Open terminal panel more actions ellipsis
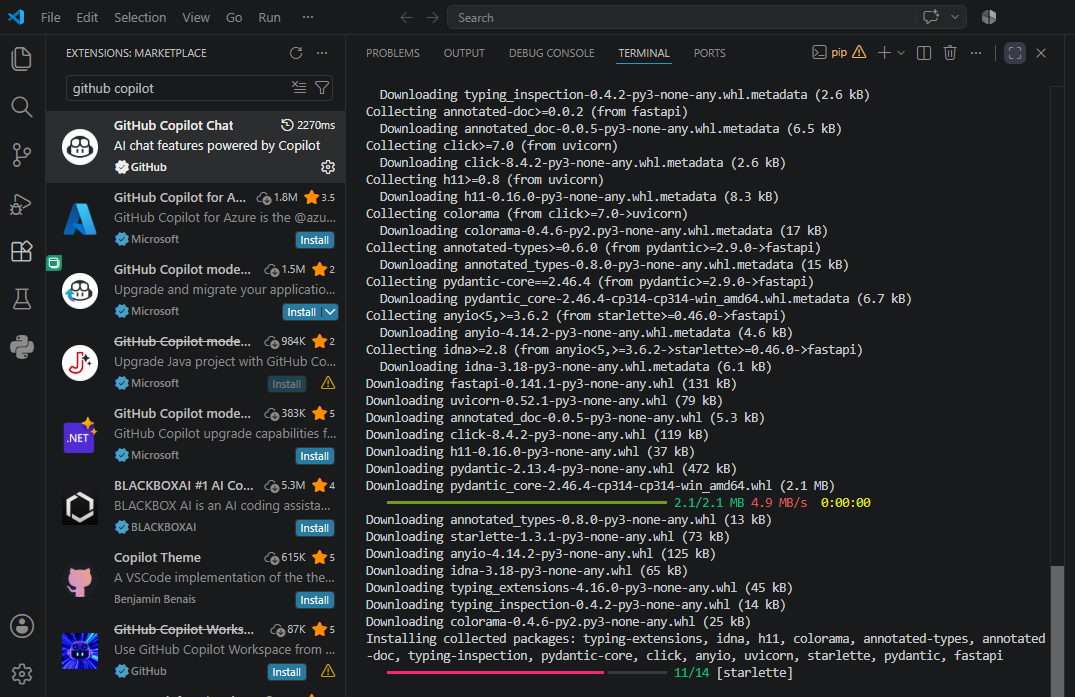This screenshot has height=697, width=1075. [976, 53]
